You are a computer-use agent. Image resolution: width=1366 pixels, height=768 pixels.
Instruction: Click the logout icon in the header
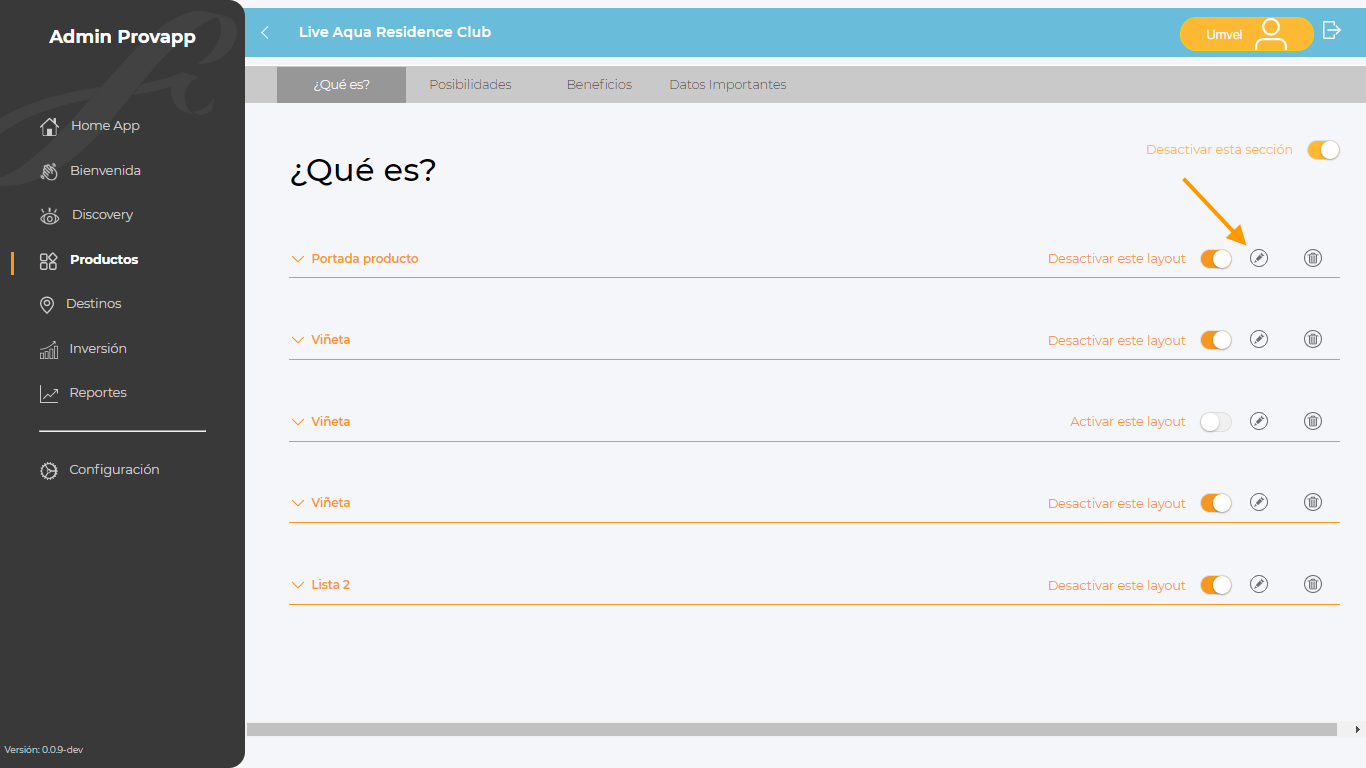tap(1331, 30)
